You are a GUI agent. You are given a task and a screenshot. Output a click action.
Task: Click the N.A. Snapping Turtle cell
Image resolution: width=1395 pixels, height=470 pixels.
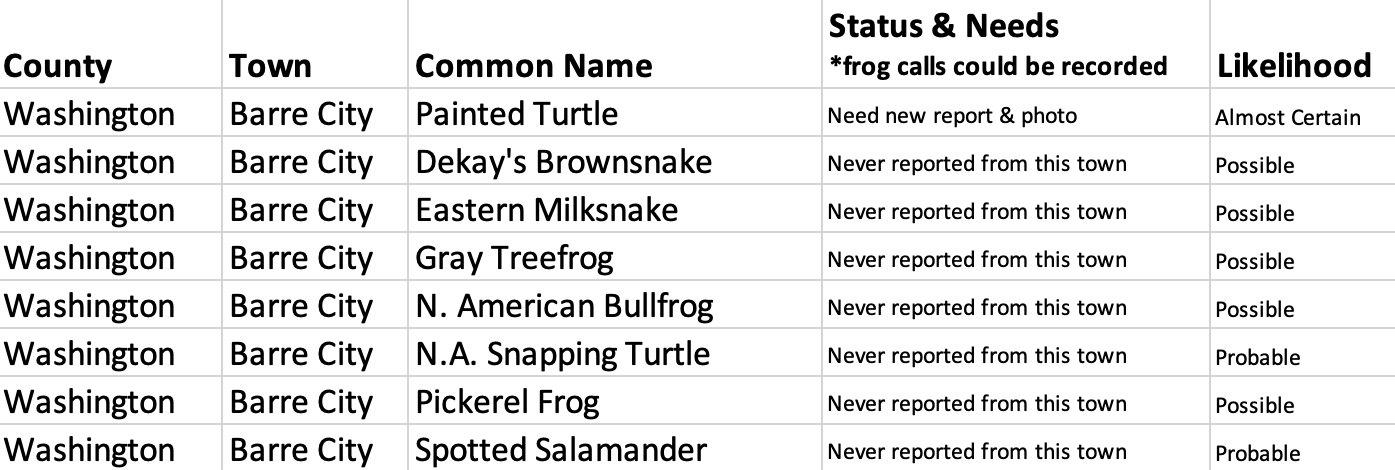562,354
